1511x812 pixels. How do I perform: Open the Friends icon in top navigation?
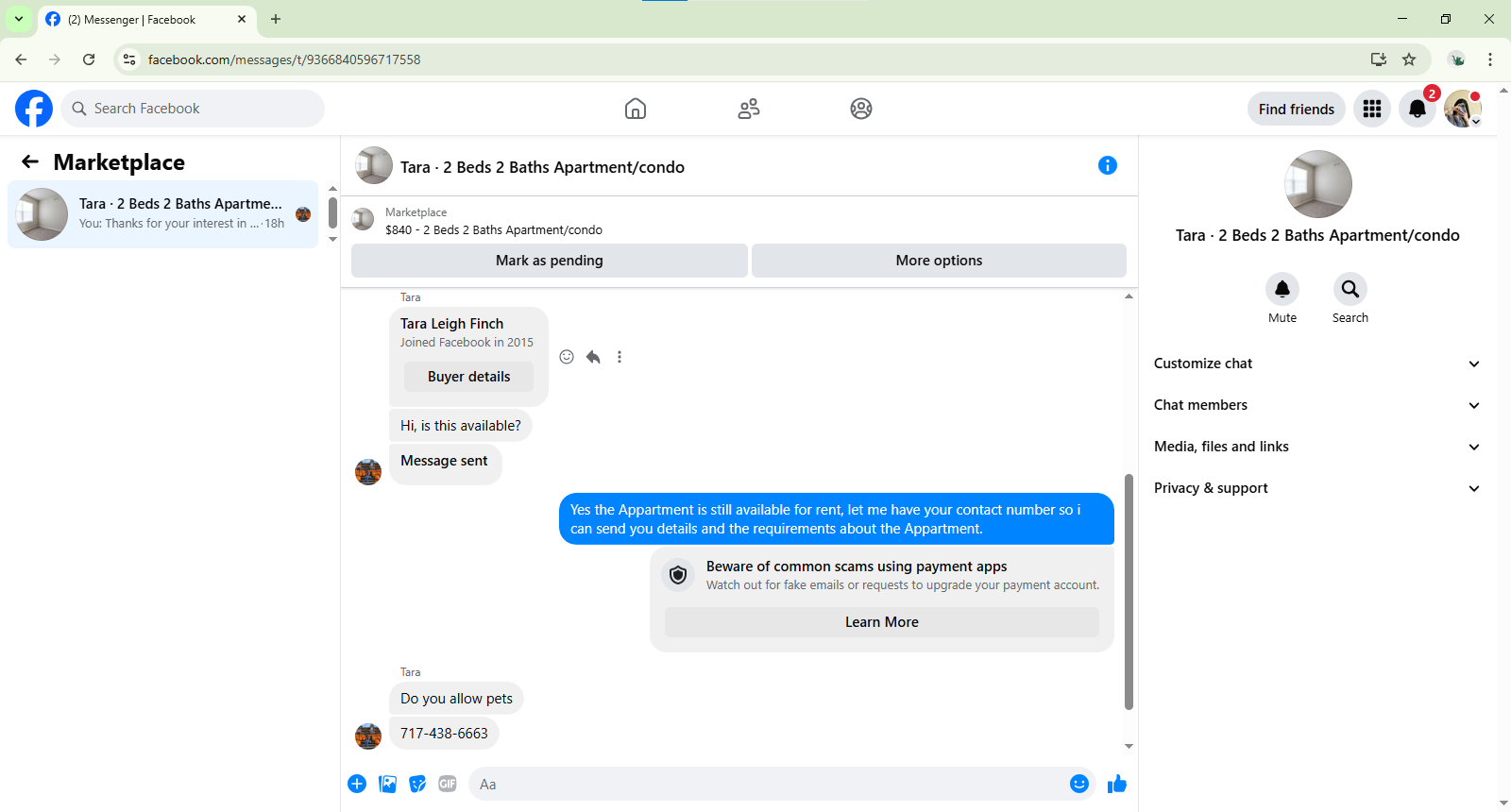tap(749, 109)
